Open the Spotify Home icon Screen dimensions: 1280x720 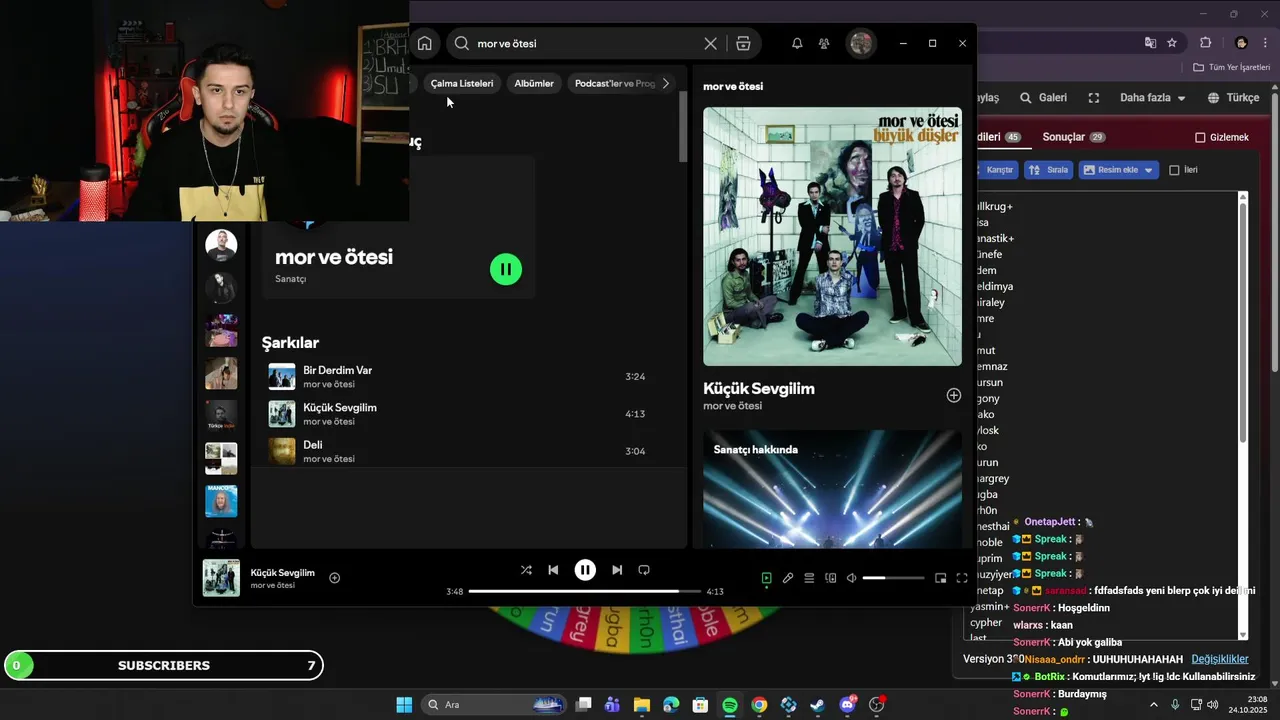(425, 43)
